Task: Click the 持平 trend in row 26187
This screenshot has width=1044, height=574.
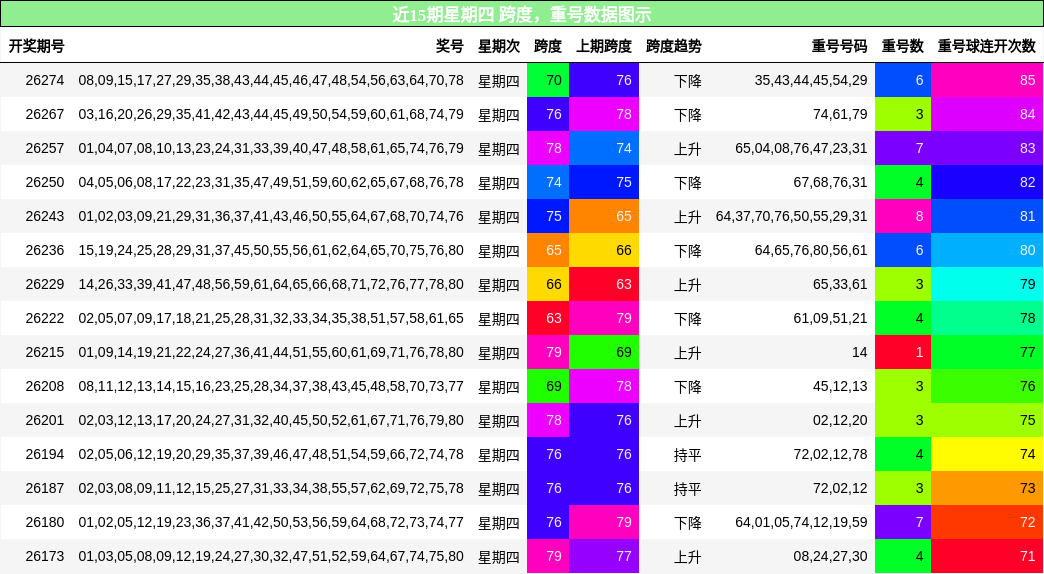Action: click(687, 488)
